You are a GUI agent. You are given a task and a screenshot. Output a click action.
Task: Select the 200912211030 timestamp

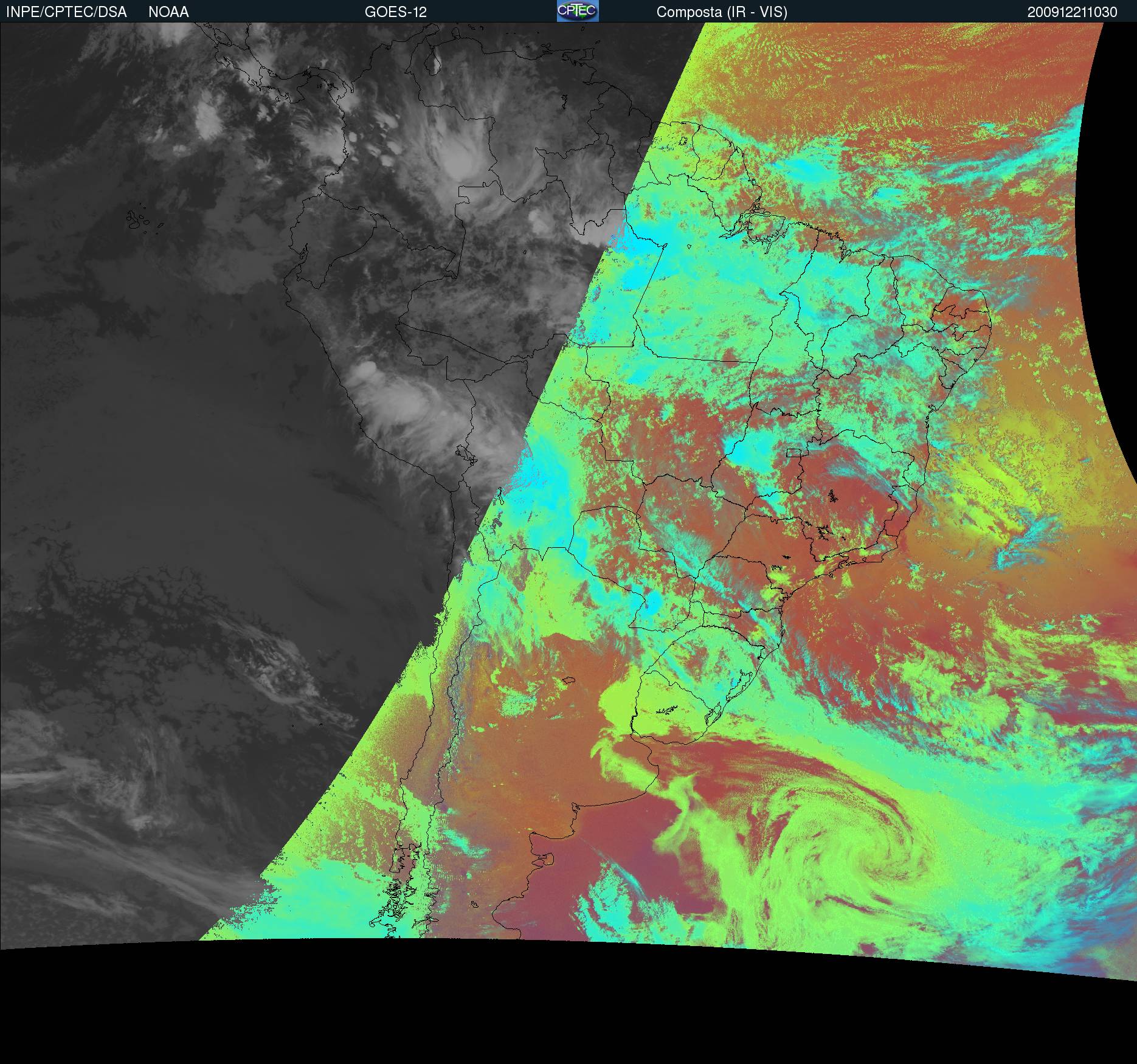(x=1073, y=12)
